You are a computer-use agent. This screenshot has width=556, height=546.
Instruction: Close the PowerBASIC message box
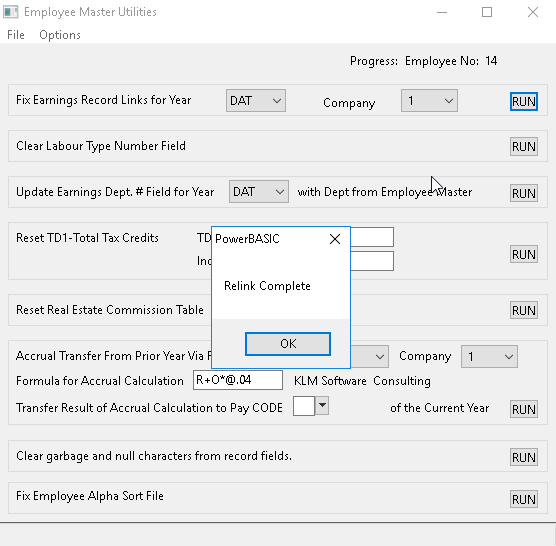pyautogui.click(x=335, y=239)
